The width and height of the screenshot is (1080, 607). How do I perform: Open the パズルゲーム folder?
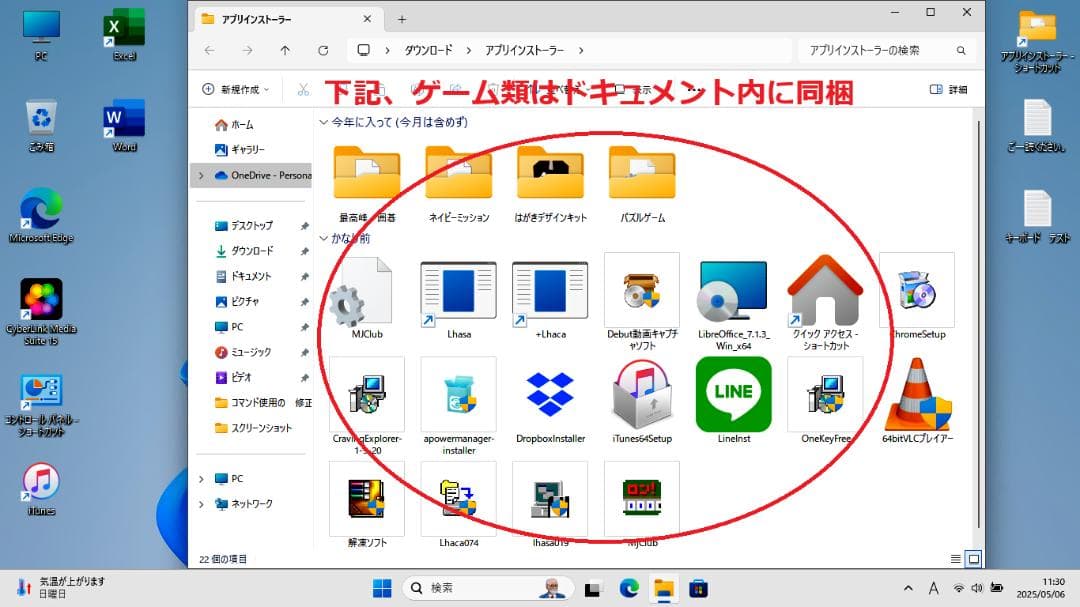click(642, 172)
